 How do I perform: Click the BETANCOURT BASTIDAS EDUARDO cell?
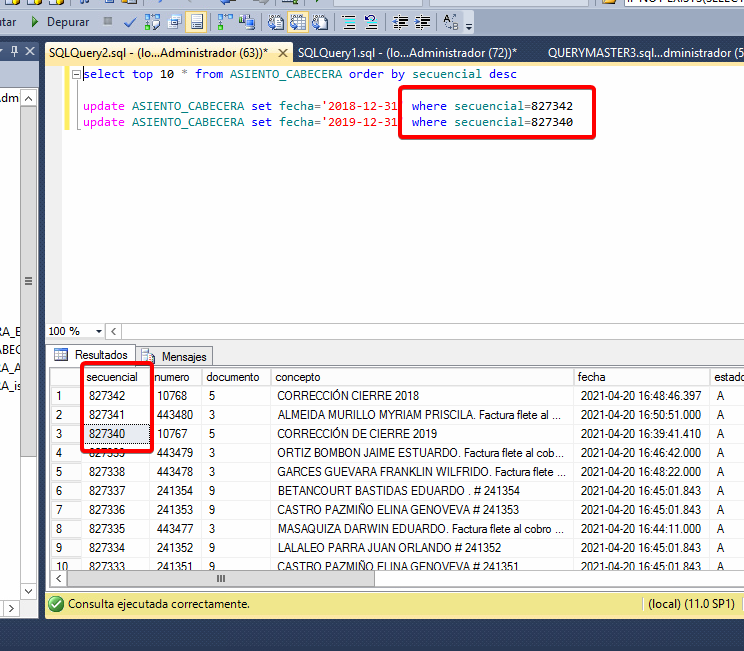click(x=422, y=491)
